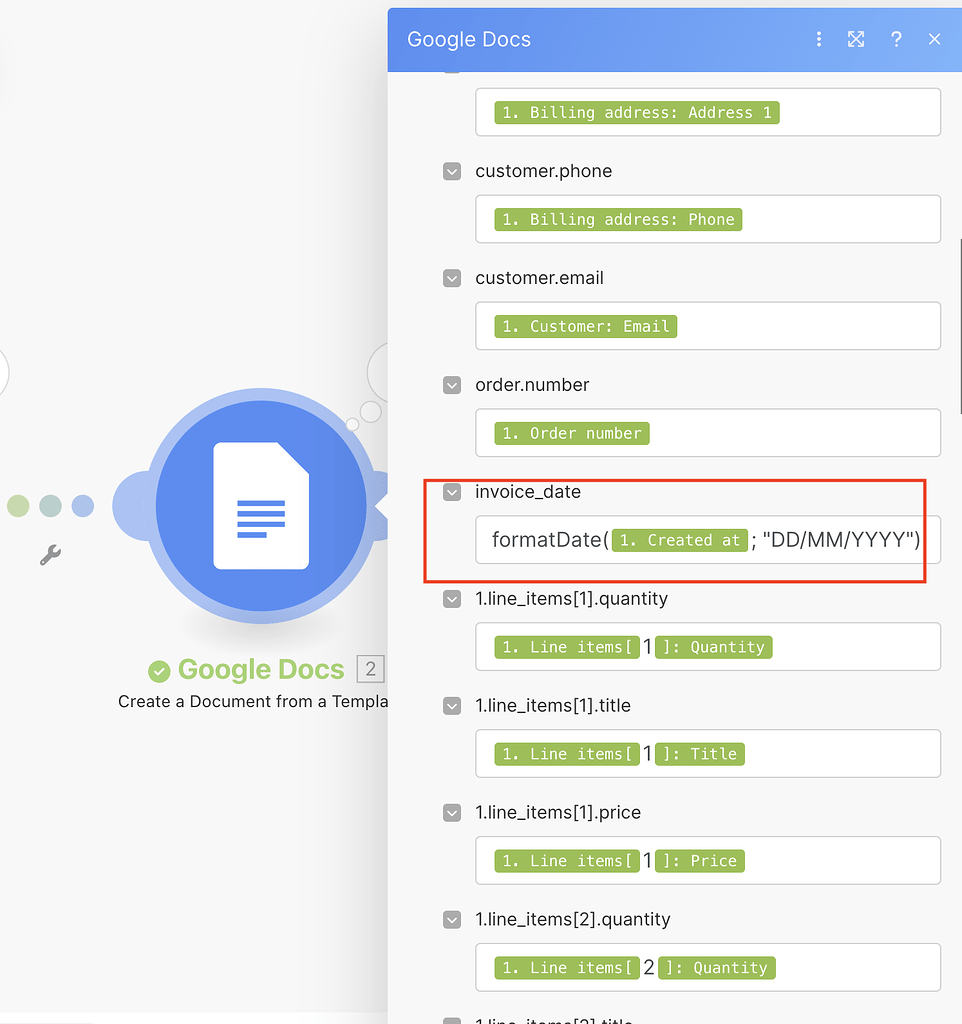
Task: Toggle the 1.line_items[1].quantity checkbox
Action: click(451, 598)
